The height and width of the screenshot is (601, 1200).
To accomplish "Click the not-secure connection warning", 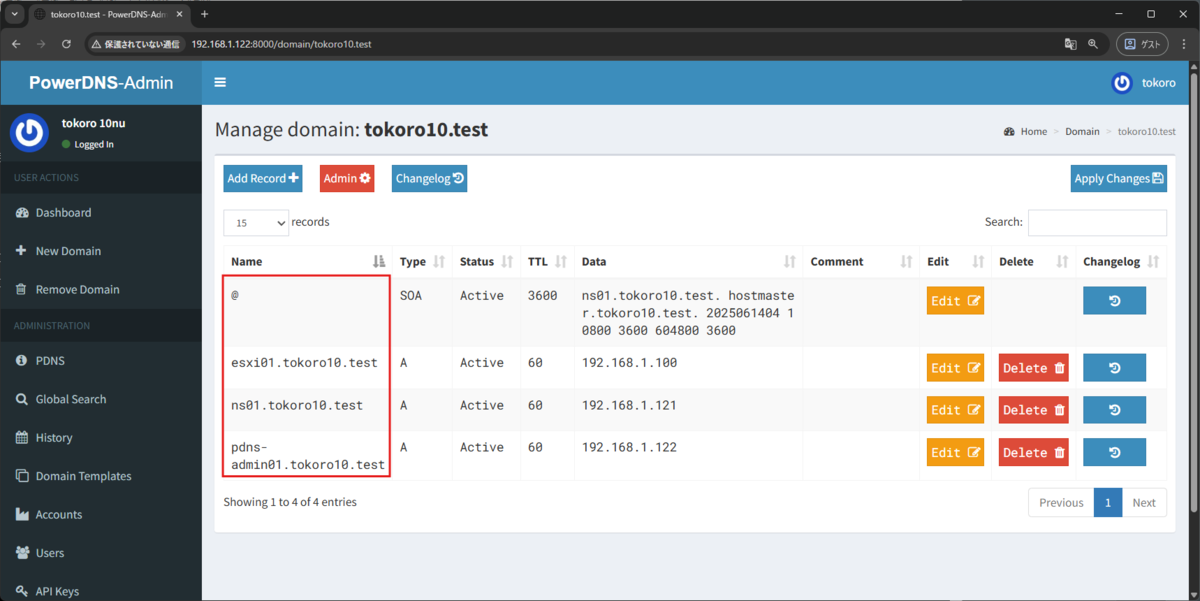I will pos(134,44).
